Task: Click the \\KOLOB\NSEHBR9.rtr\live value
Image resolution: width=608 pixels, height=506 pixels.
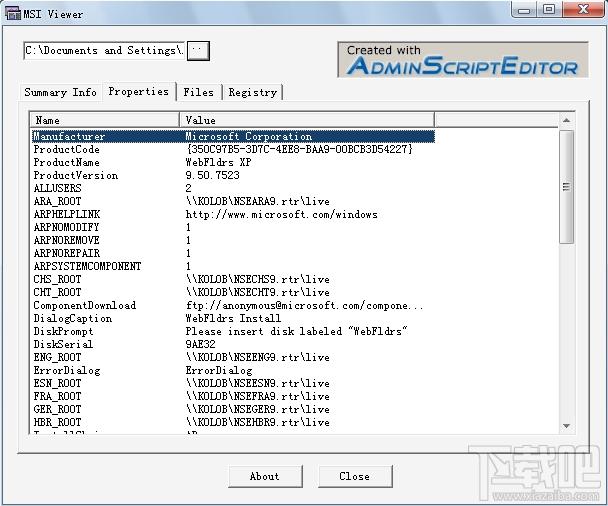Action: click(258, 422)
